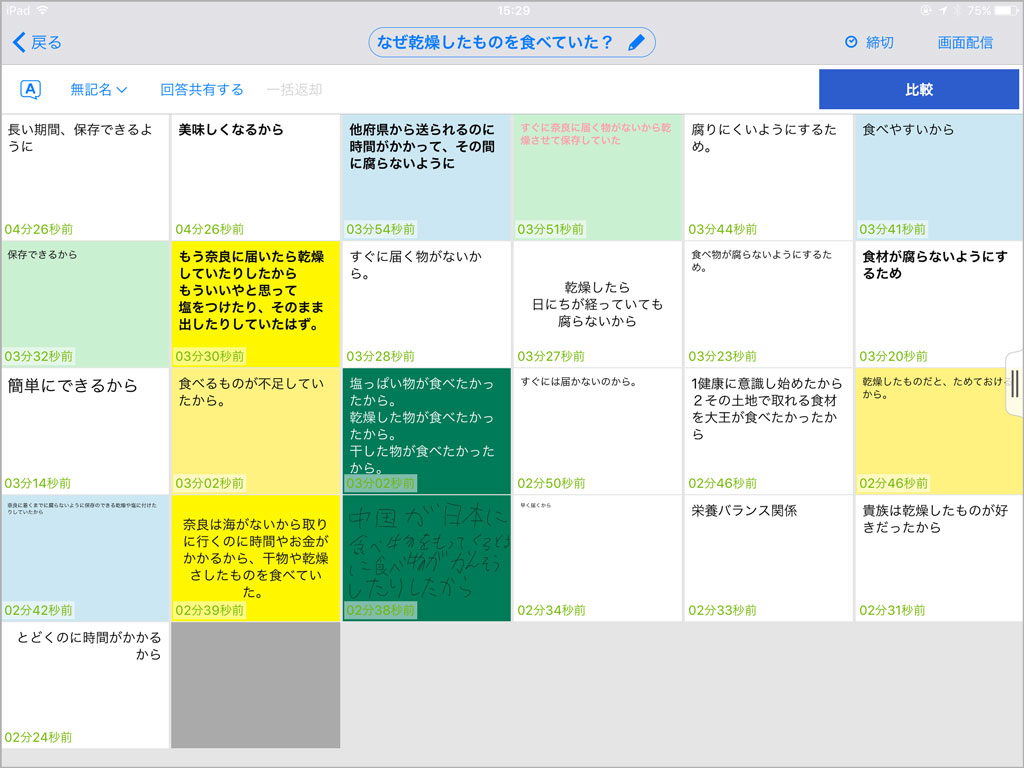Open the 貴族は乾燥したものが好き answer card
1024x768 pixels.
938,558
